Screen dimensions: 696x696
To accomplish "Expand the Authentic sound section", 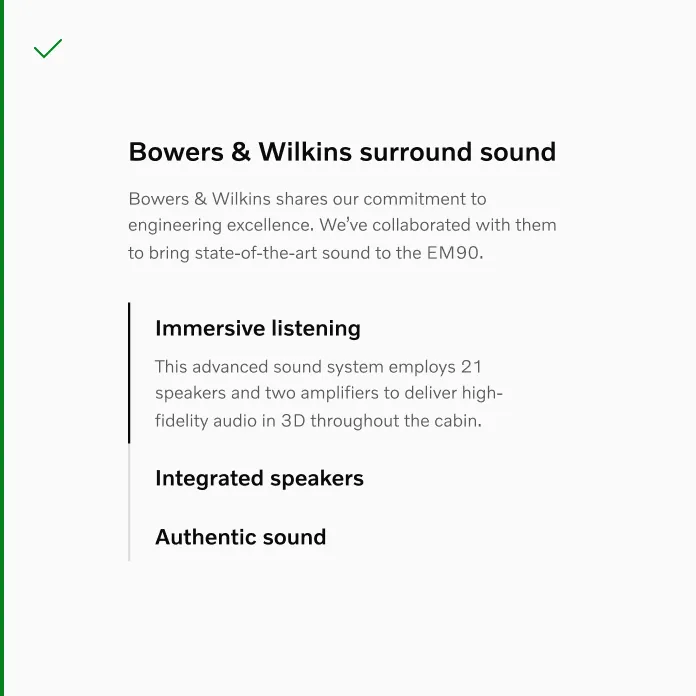I will 241,537.
